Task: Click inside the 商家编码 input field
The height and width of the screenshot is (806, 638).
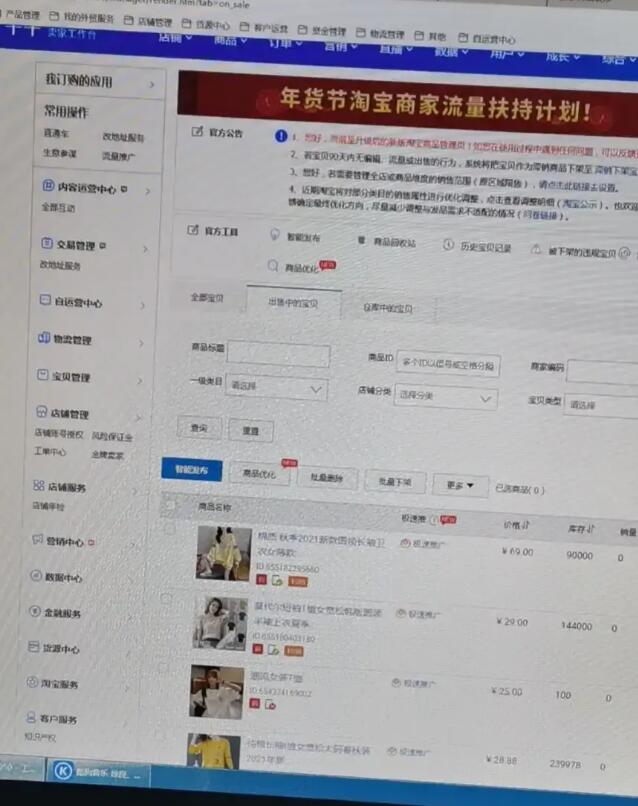Action: [x=603, y=372]
